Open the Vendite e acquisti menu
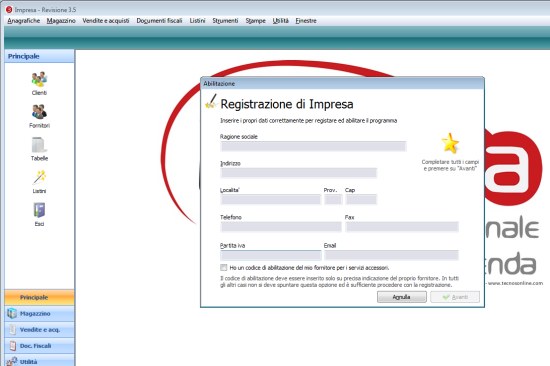550x366 pixels. [x=106, y=21]
